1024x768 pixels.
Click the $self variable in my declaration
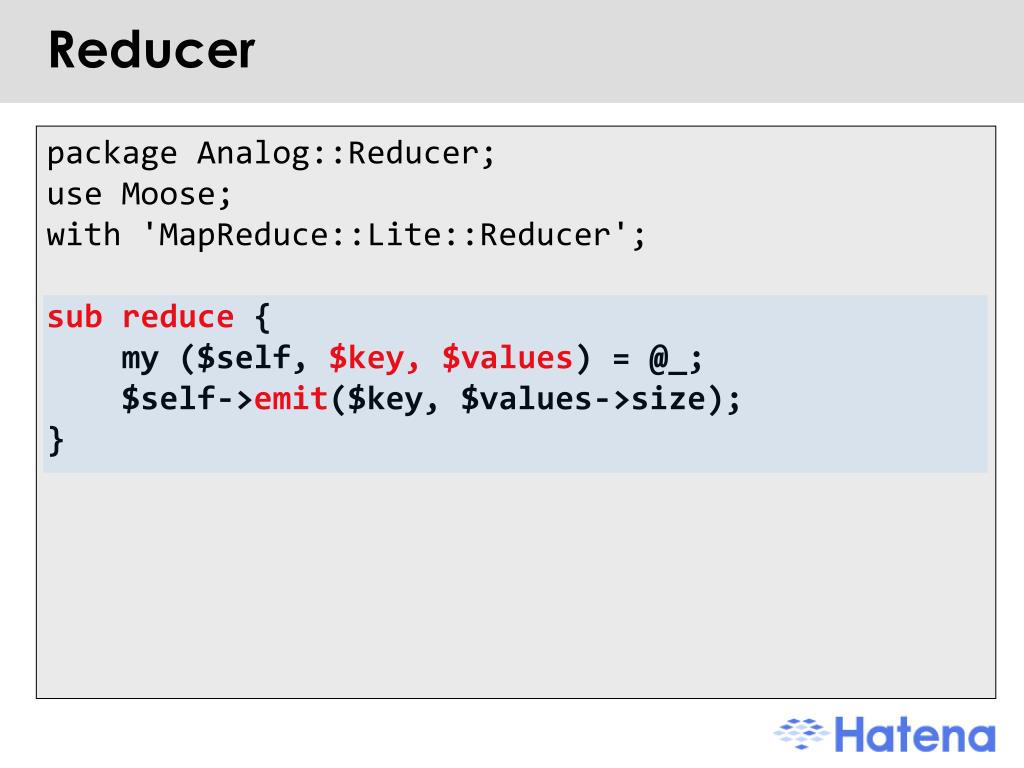(x=244, y=359)
